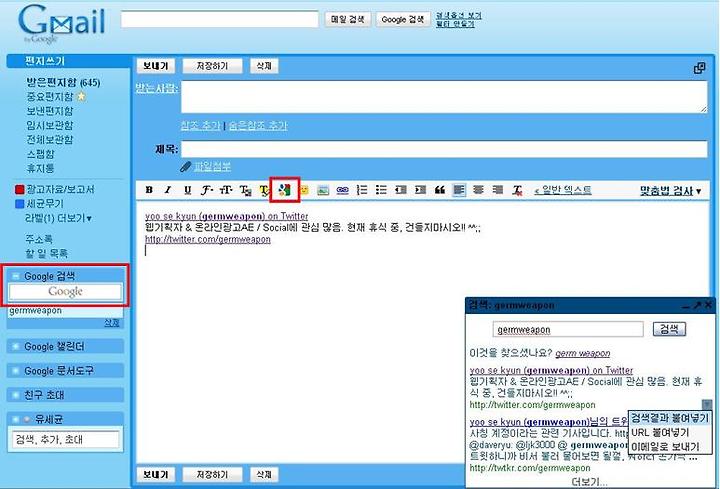The image size is (720, 489).
Task: Open the Gmail logo home link
Action: pyautogui.click(x=62, y=21)
